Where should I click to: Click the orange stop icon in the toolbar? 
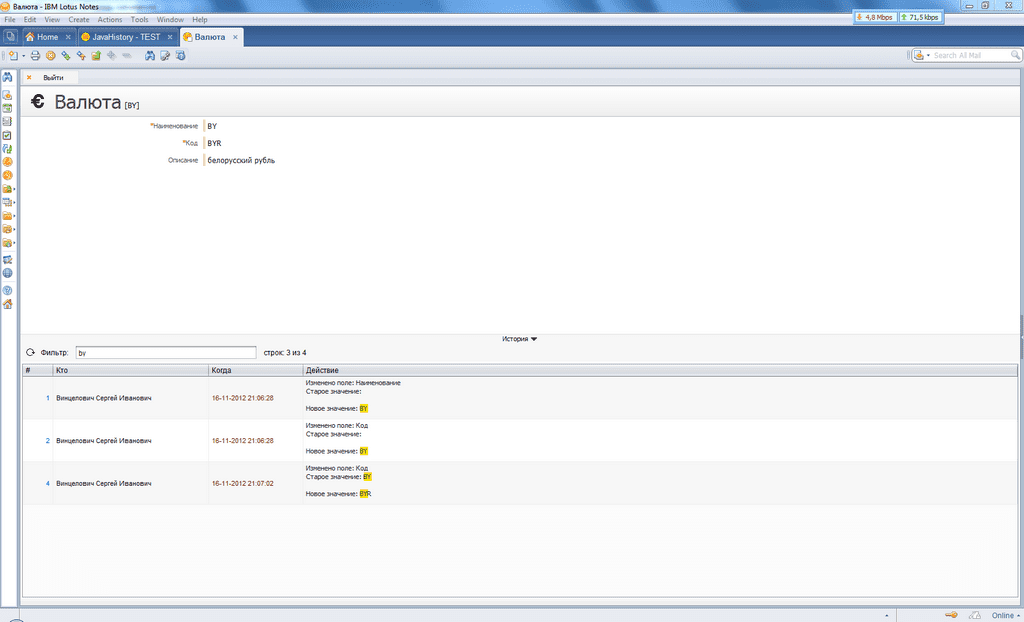[x=50, y=56]
